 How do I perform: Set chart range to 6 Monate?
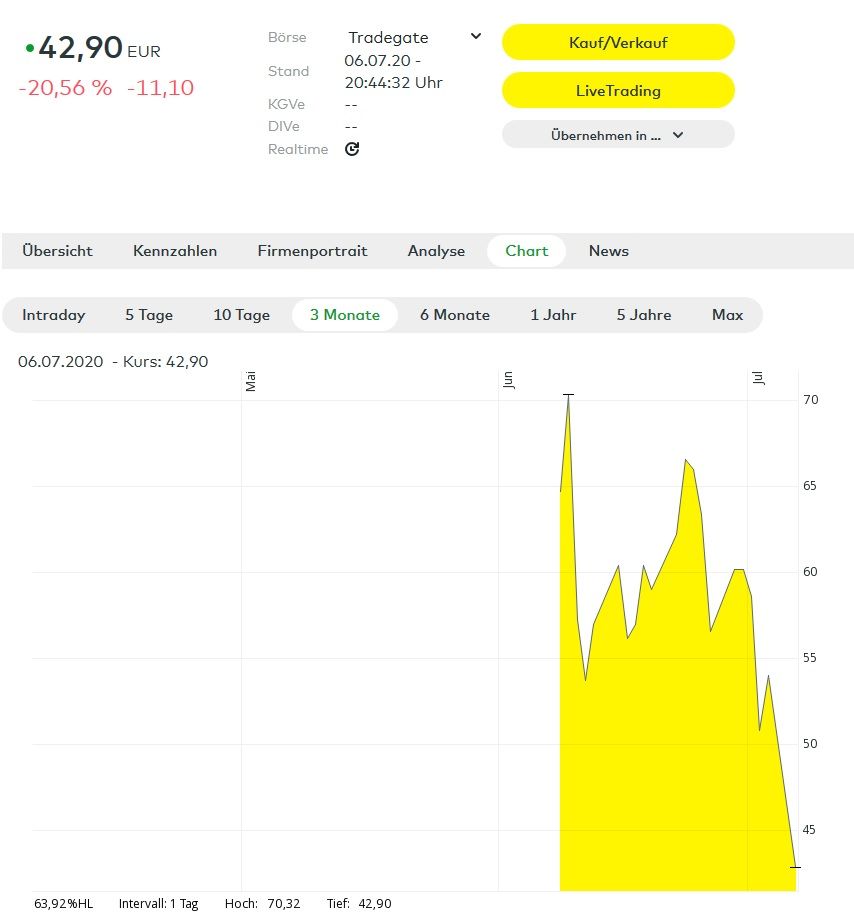[454, 315]
